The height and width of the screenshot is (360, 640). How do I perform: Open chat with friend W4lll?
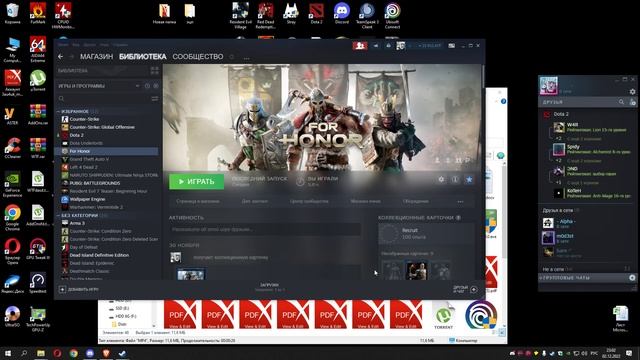(592, 127)
